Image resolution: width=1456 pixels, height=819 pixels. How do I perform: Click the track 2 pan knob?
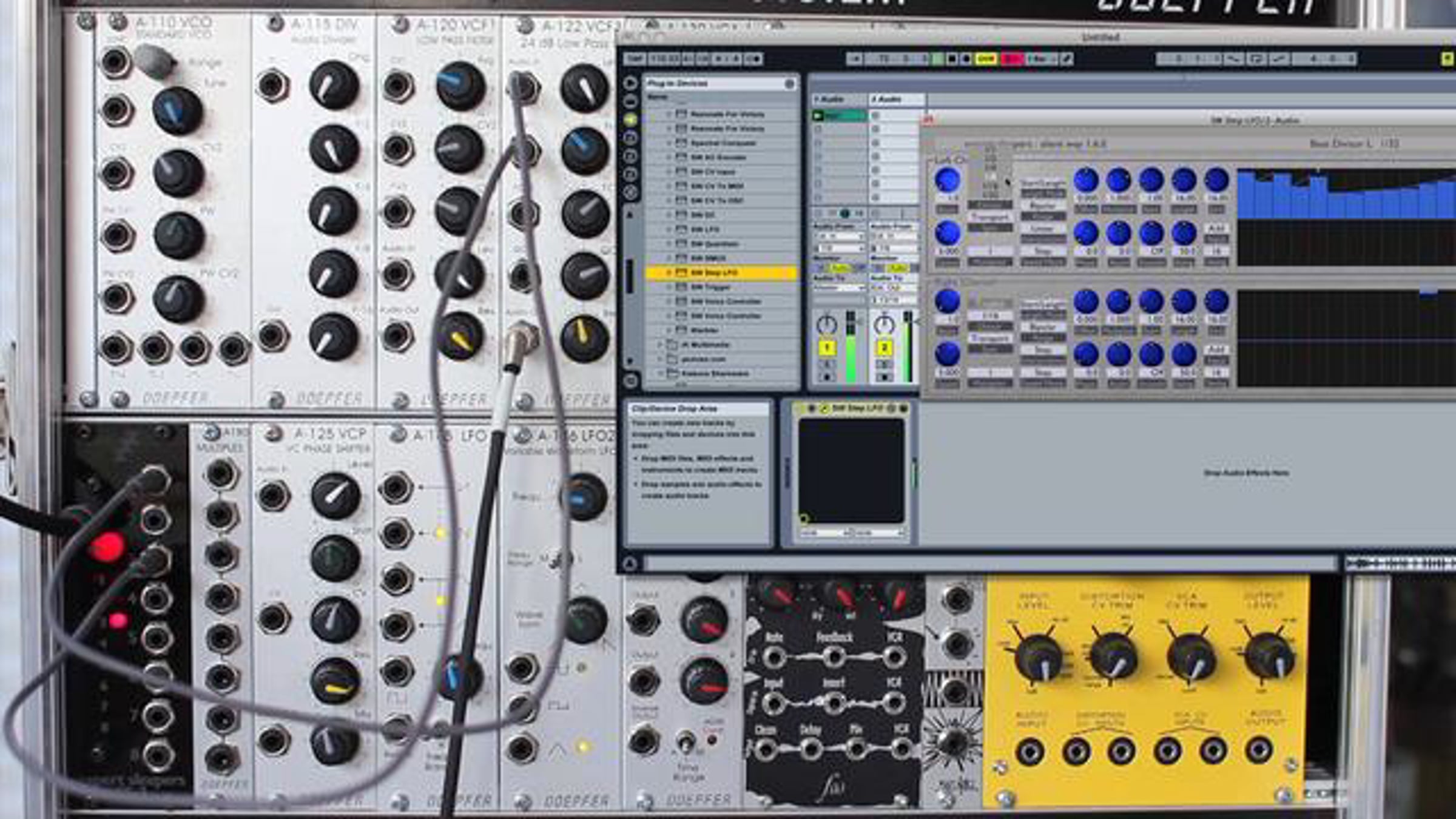click(884, 325)
